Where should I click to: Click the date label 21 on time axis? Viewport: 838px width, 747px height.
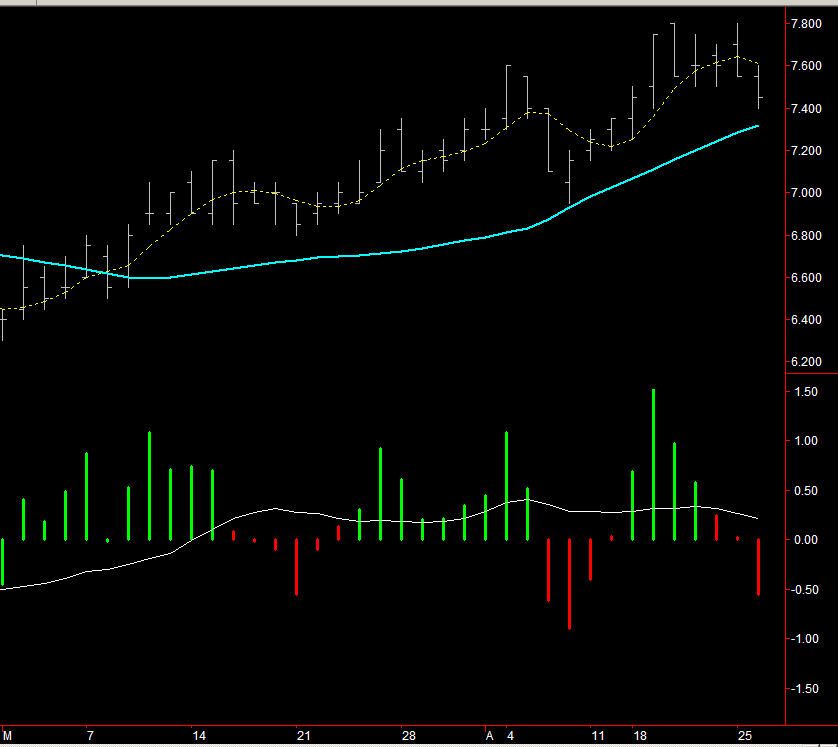(x=304, y=736)
